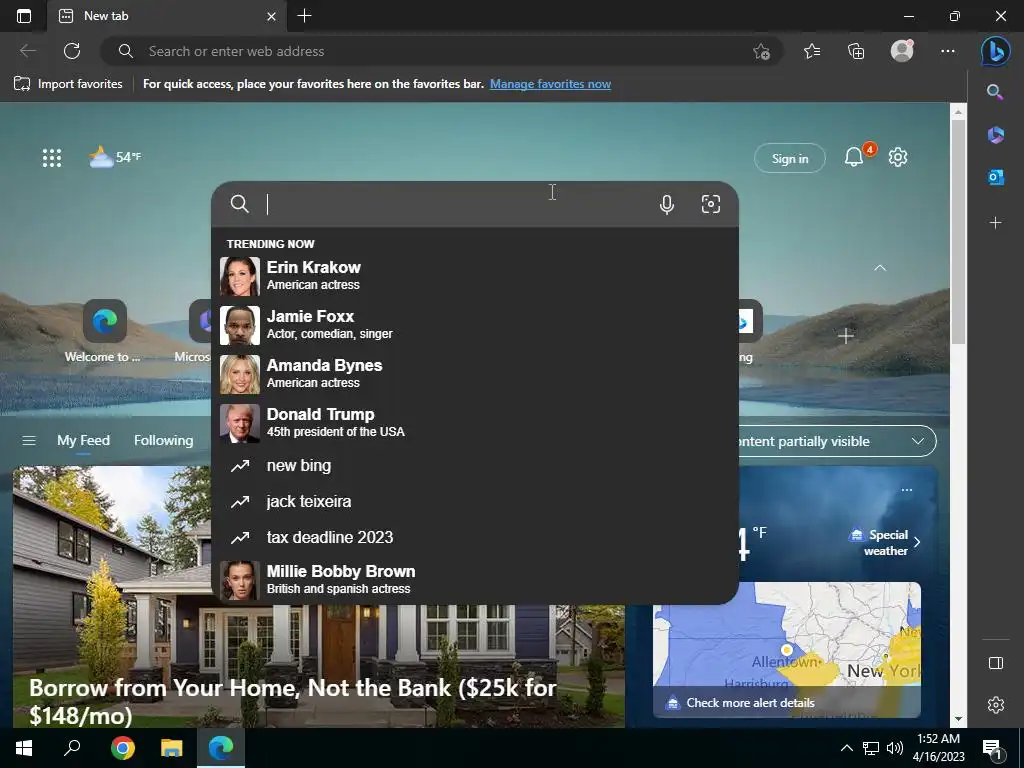Viewport: 1024px width, 768px height.
Task: Open the Microsoft 365 sidebar icon
Action: click(x=995, y=135)
